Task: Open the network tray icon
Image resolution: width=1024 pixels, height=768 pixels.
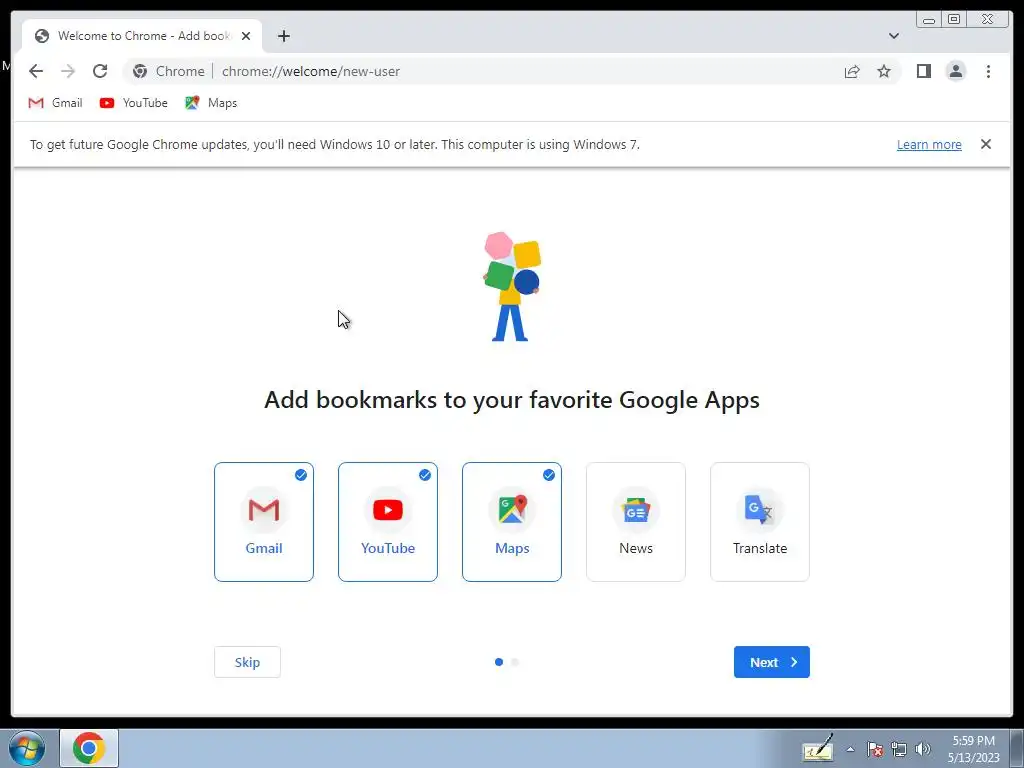Action: click(x=899, y=749)
